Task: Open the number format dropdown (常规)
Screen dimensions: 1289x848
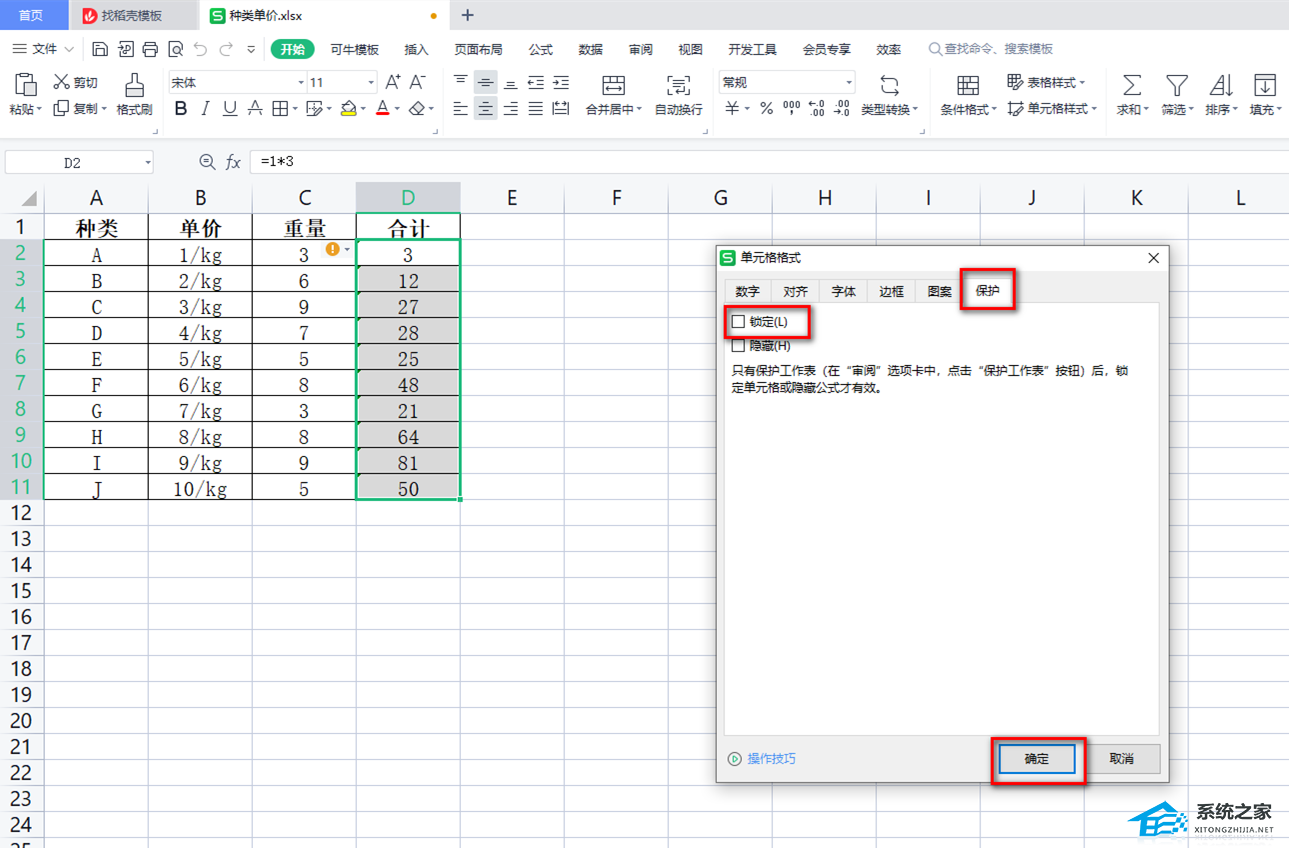Action: (849, 83)
